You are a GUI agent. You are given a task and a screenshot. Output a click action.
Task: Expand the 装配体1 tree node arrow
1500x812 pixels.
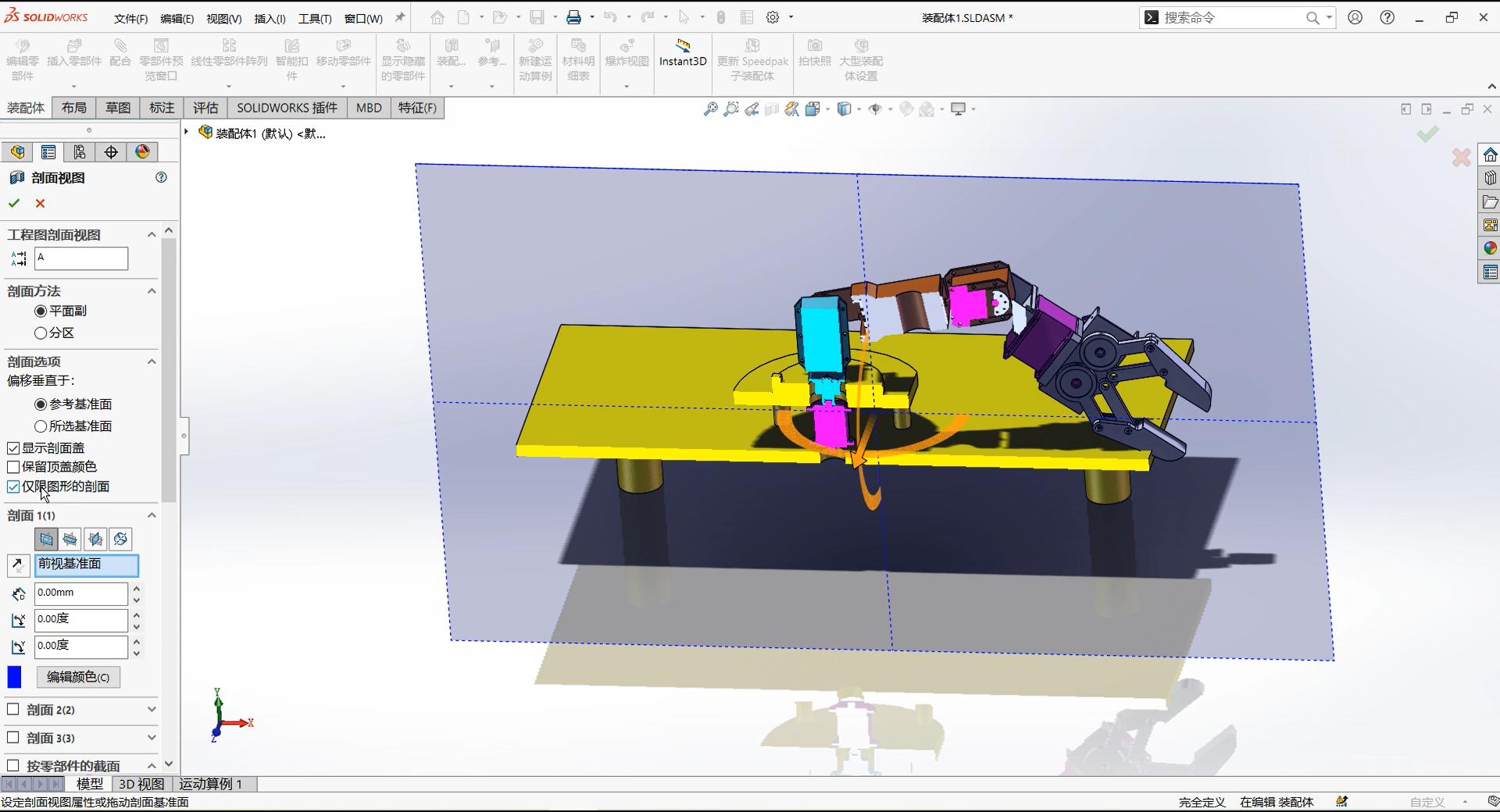(x=187, y=133)
